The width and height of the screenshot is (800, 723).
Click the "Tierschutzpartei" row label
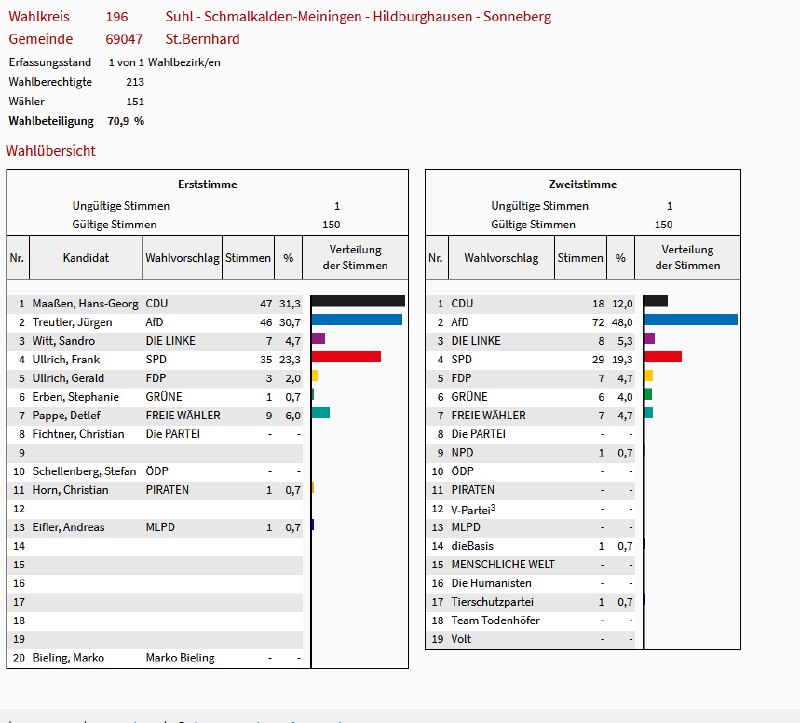(x=492, y=602)
